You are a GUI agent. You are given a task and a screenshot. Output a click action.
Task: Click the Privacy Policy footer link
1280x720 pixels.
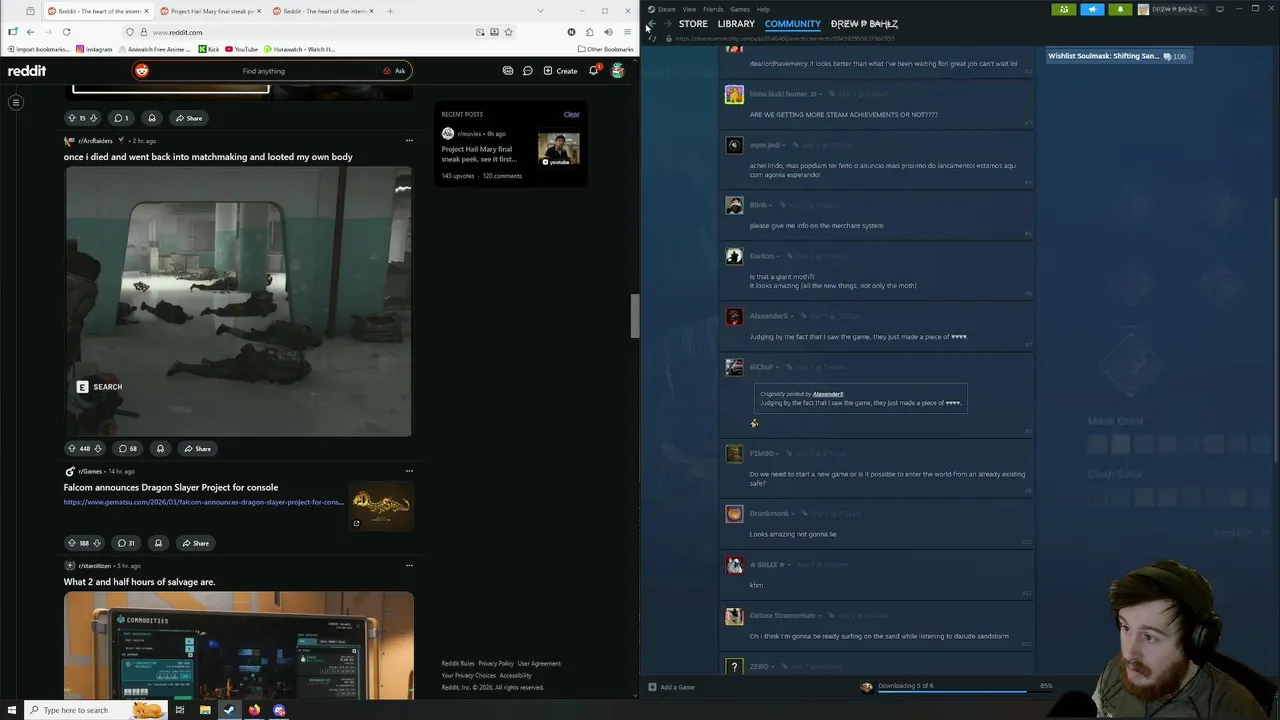point(495,663)
